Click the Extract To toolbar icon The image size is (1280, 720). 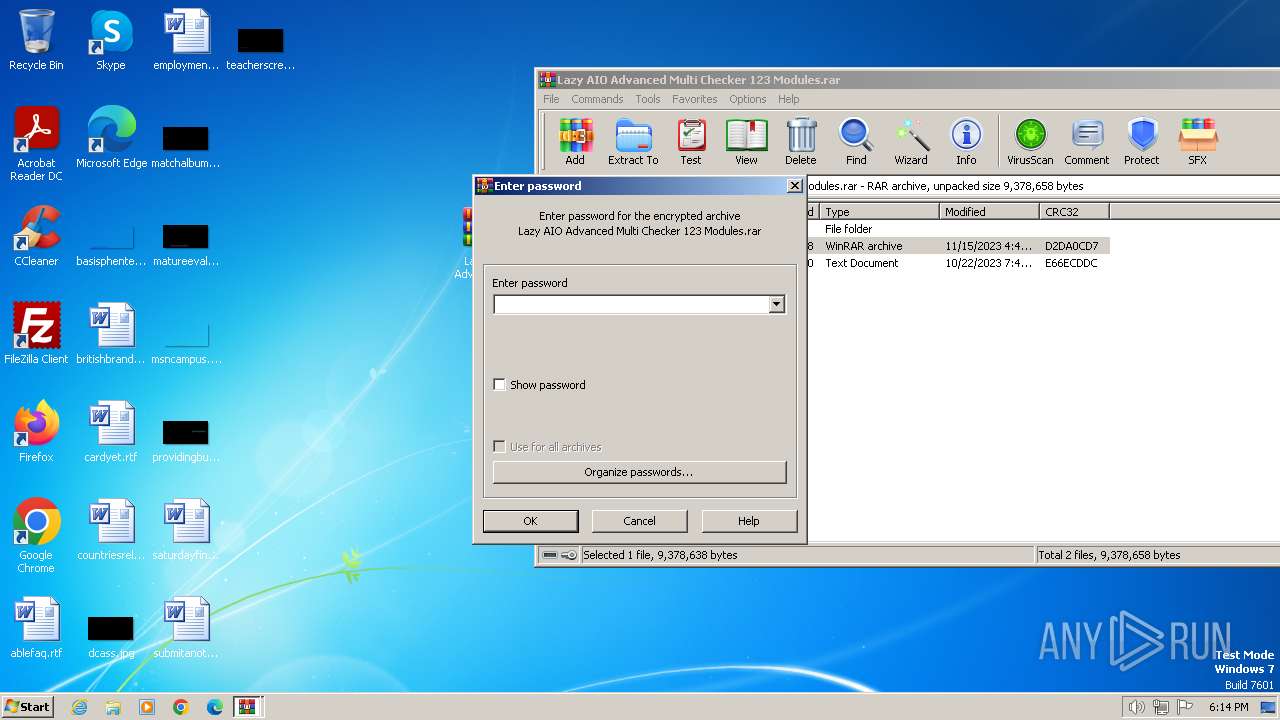click(633, 141)
